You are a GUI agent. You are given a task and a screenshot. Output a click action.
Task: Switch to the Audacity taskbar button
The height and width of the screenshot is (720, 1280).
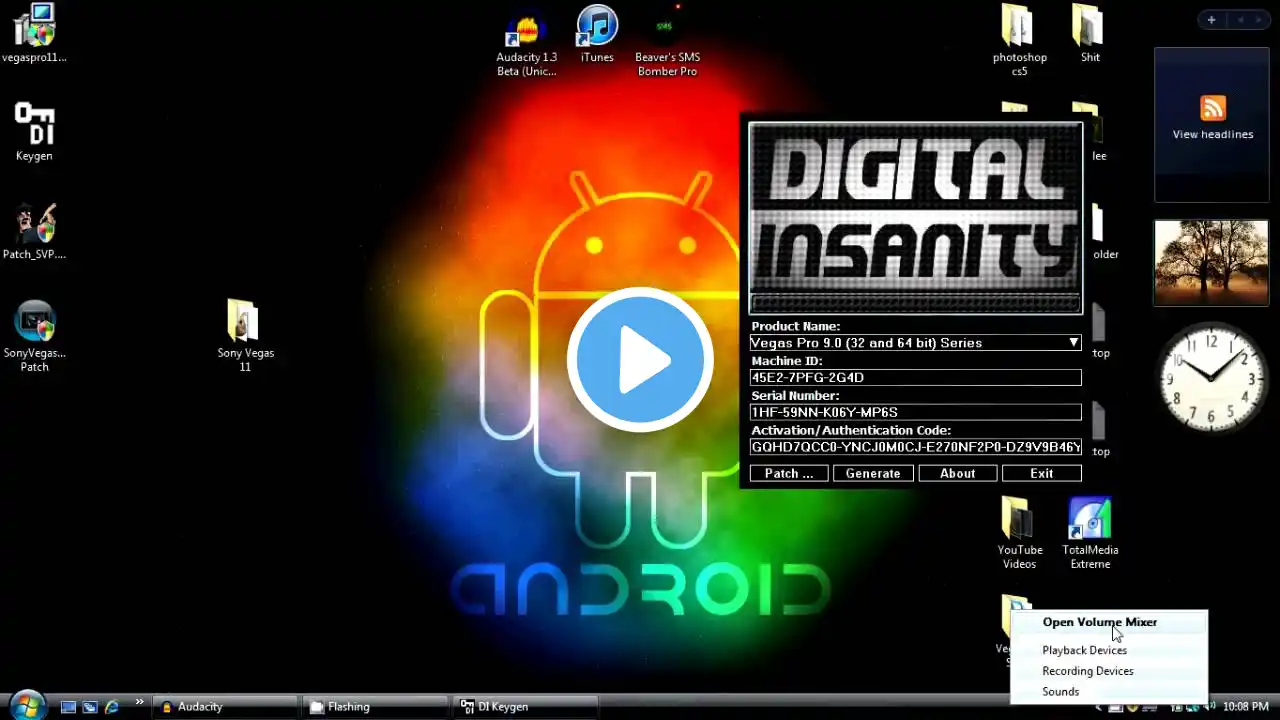click(226, 707)
